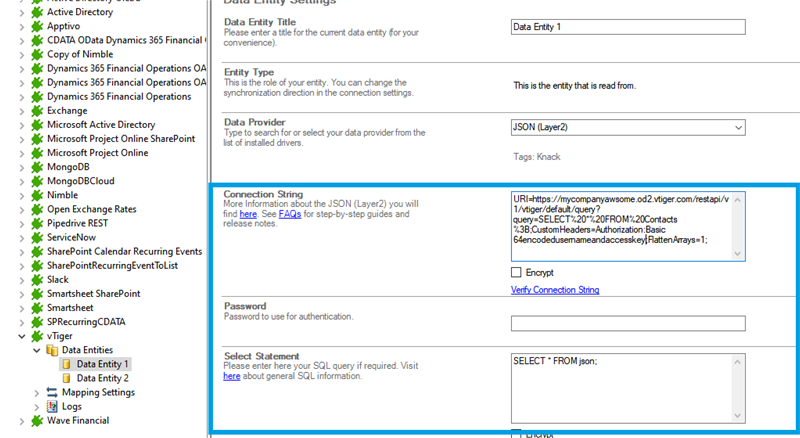
Task: Click the Data Entities folder icon
Action: click(52, 350)
